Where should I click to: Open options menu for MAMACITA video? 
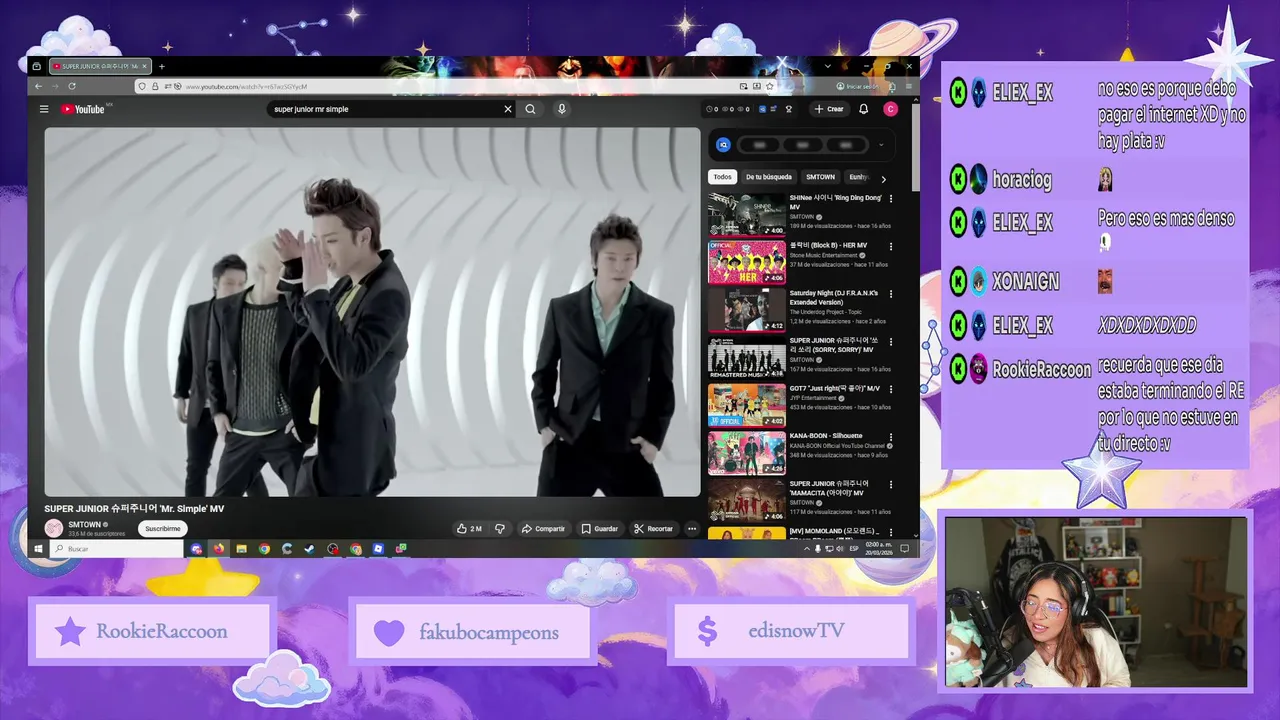click(x=891, y=484)
